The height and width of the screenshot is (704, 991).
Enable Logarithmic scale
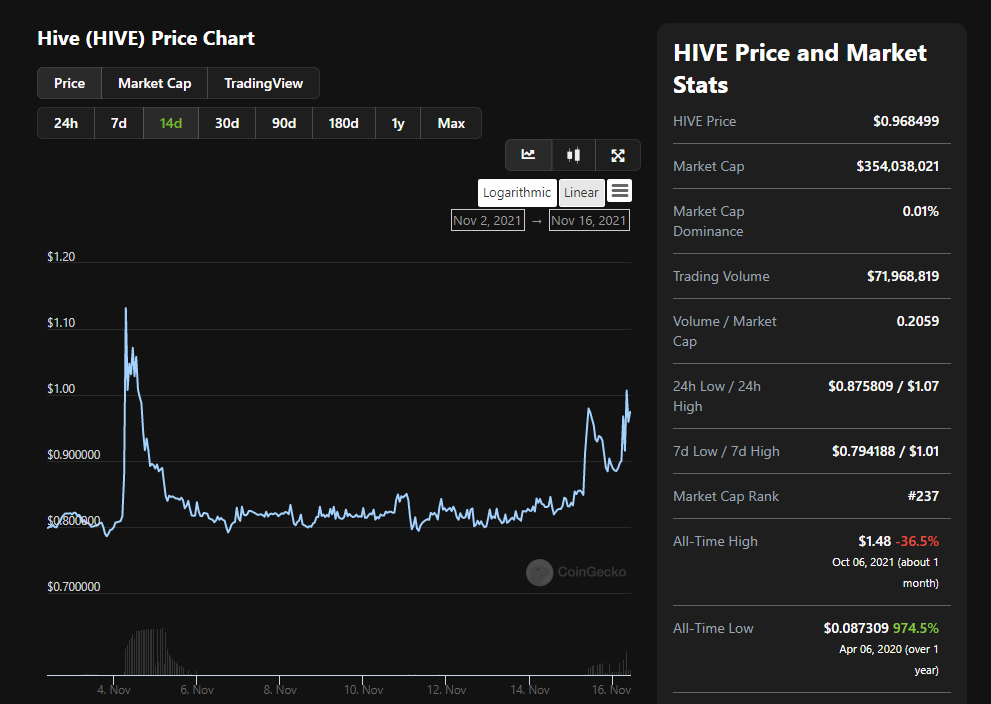517,193
